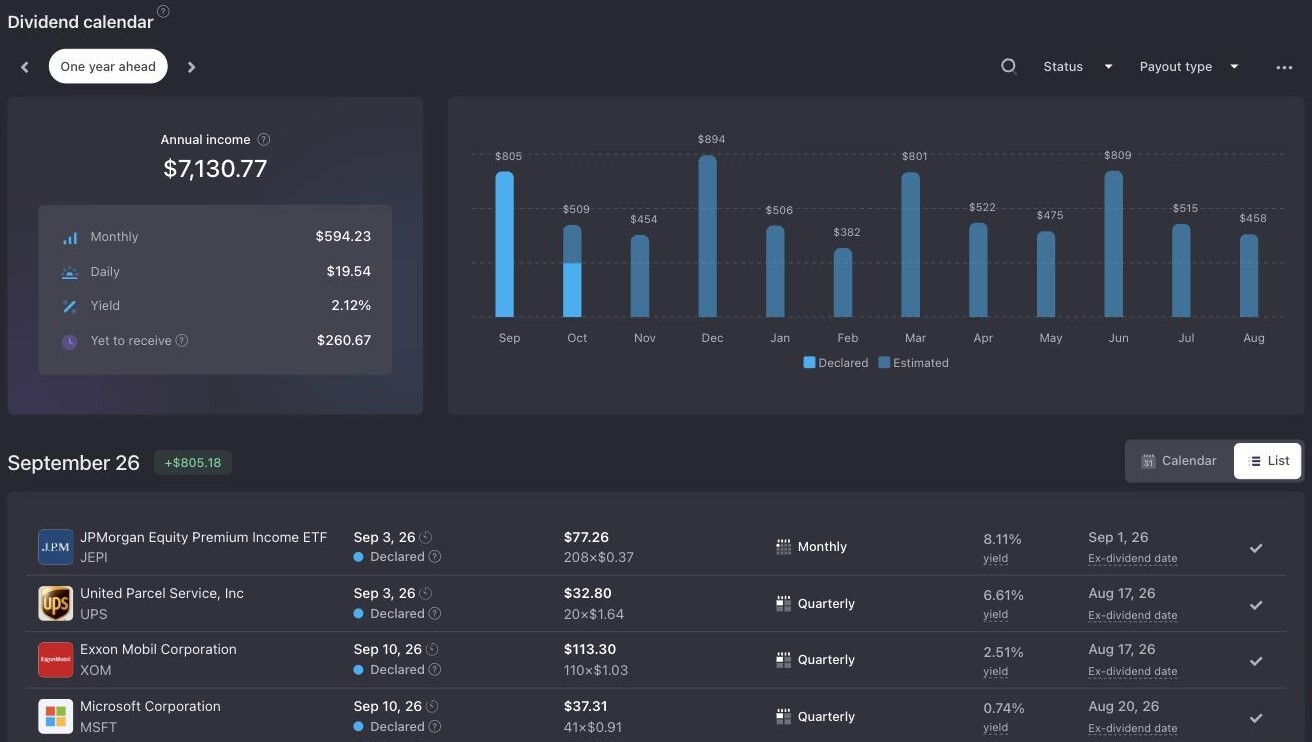Click the UPS company logo

click(x=55, y=604)
